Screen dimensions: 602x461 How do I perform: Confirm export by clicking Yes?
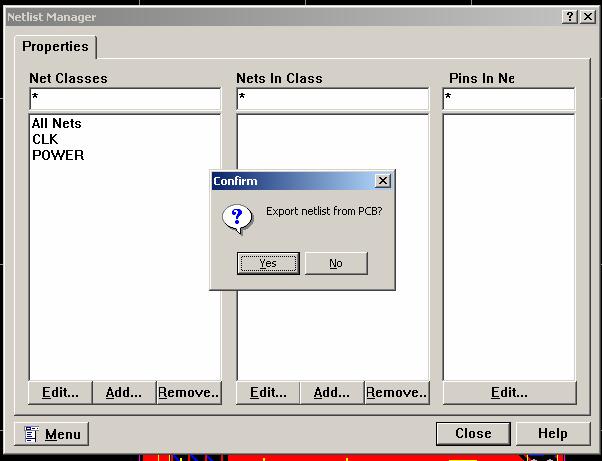pyautogui.click(x=268, y=263)
